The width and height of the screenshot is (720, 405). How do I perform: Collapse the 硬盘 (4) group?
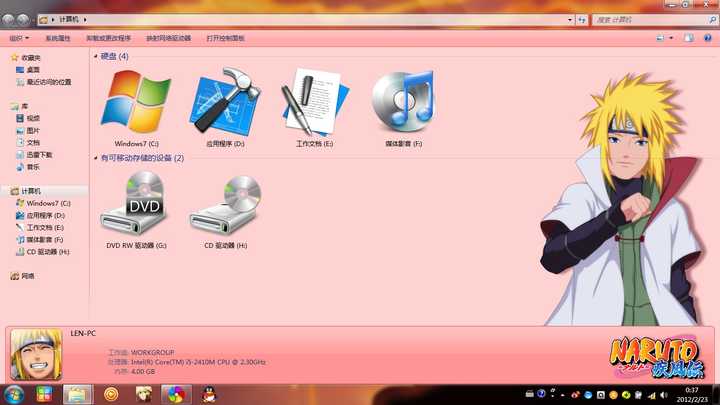click(96, 56)
